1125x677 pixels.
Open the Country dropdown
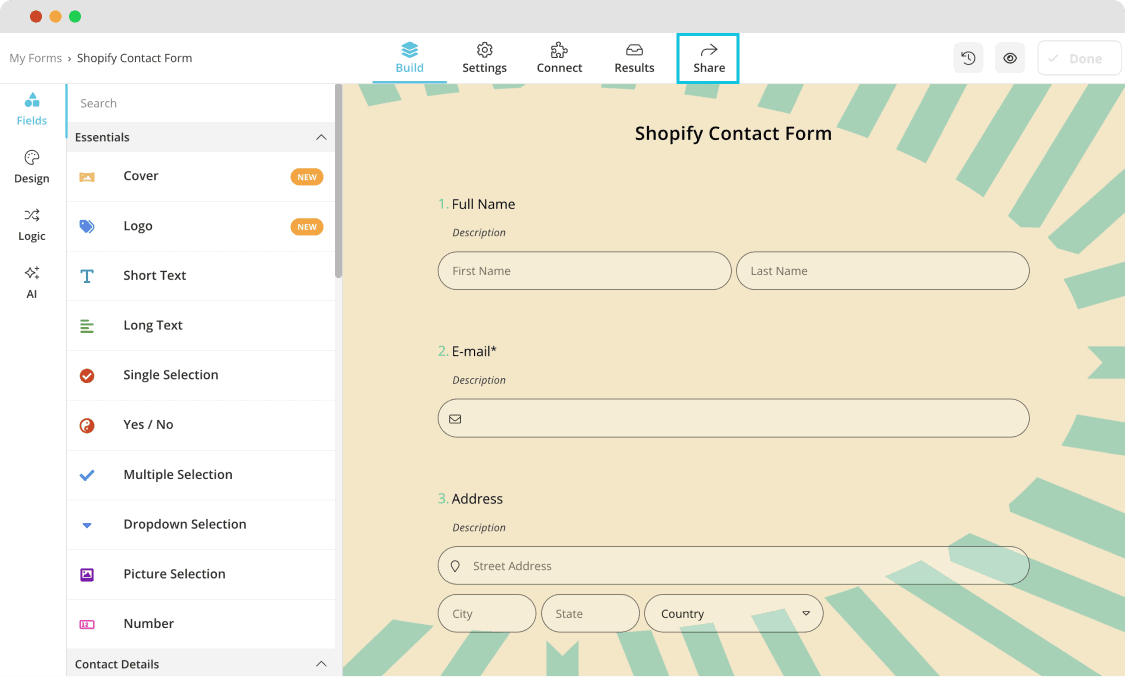click(x=734, y=614)
